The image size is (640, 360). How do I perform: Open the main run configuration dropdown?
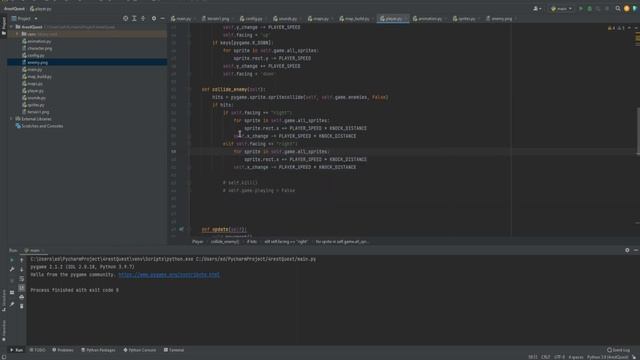point(561,9)
